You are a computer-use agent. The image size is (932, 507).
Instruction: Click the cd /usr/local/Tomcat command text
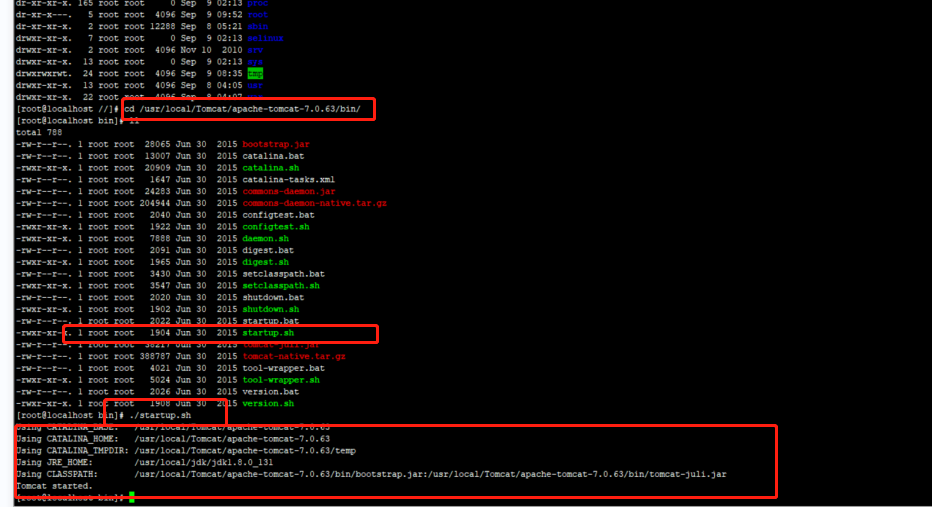click(242, 109)
